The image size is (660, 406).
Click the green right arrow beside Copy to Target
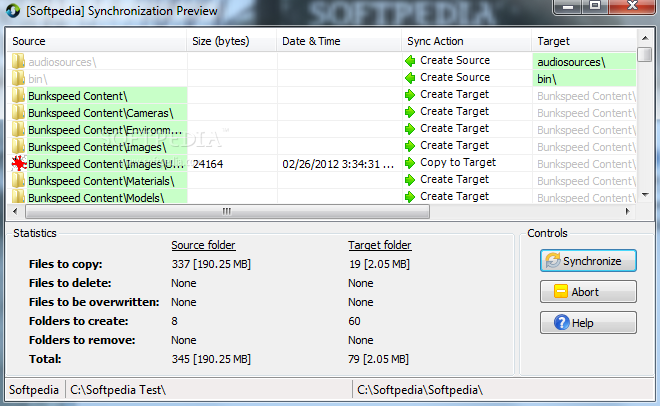tap(410, 163)
